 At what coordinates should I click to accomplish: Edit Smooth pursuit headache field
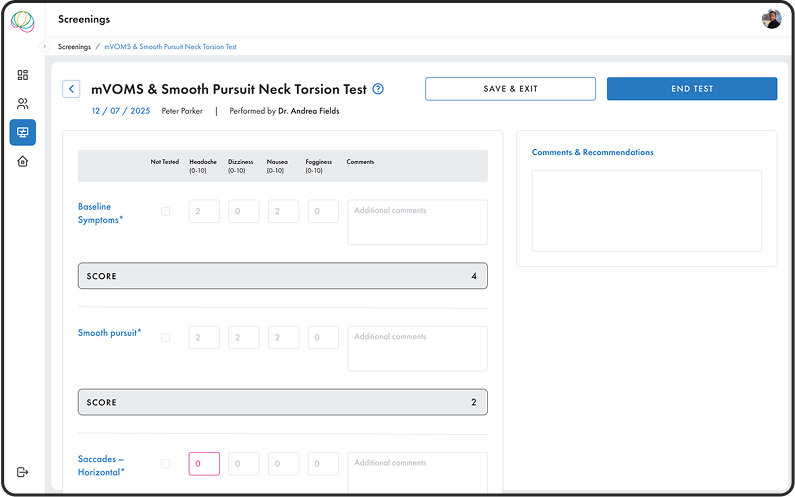coord(204,337)
